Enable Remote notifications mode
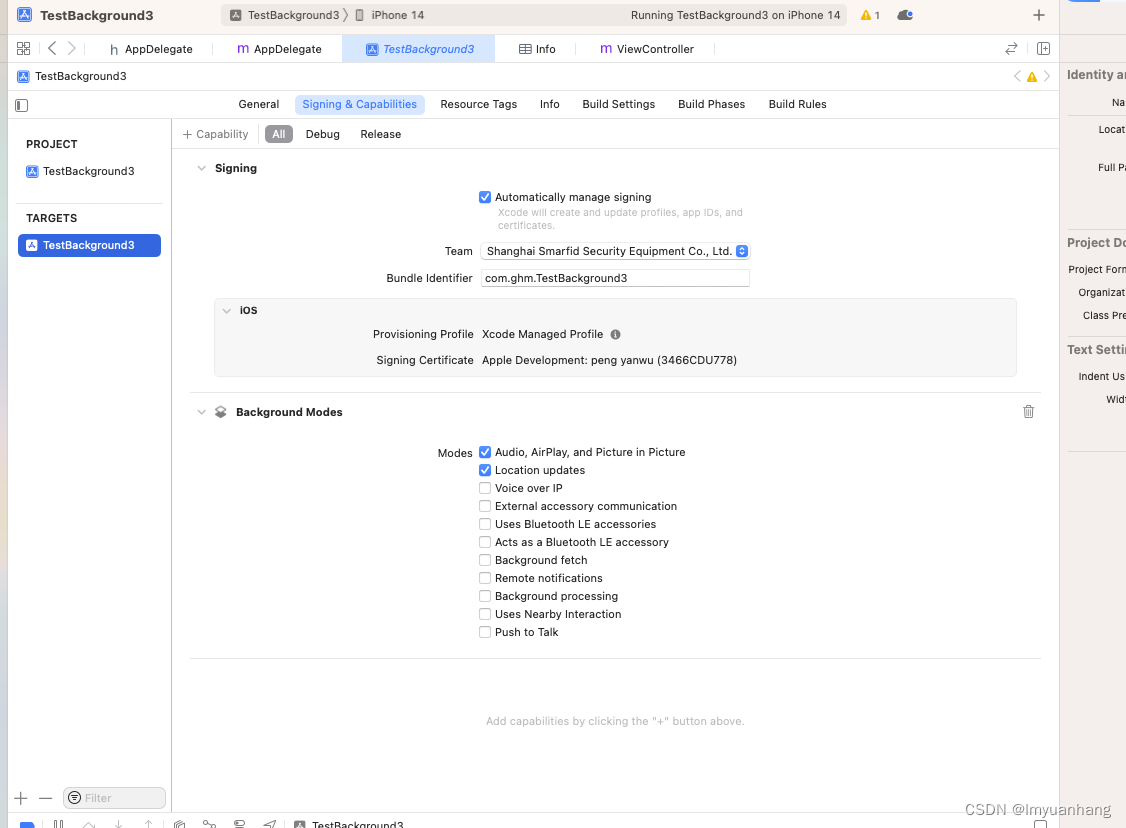This screenshot has width=1126, height=828. point(485,577)
